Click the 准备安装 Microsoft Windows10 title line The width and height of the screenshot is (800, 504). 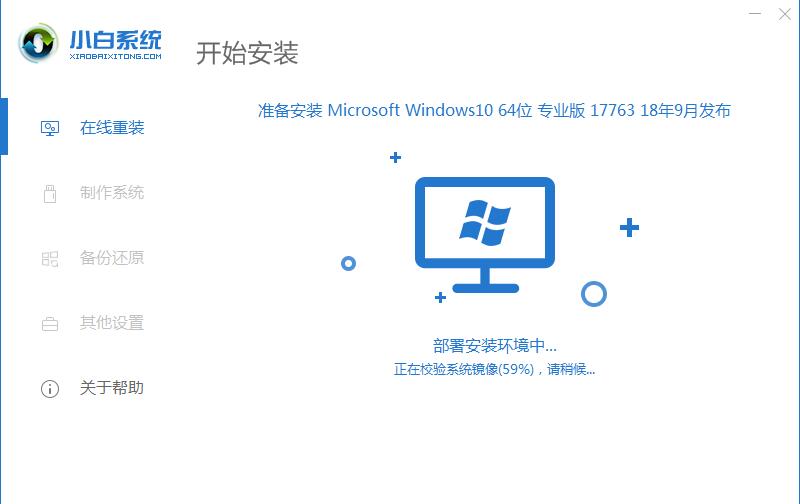tap(494, 110)
